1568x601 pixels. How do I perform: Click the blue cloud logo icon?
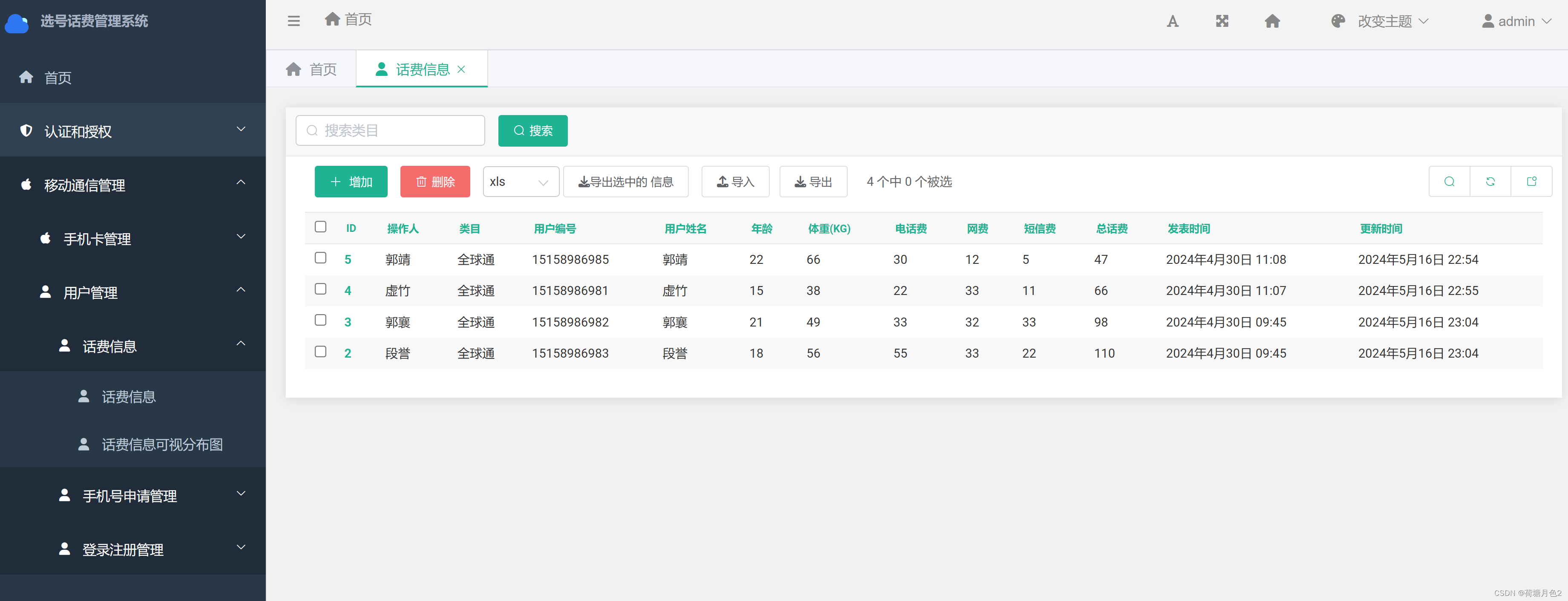tap(17, 24)
